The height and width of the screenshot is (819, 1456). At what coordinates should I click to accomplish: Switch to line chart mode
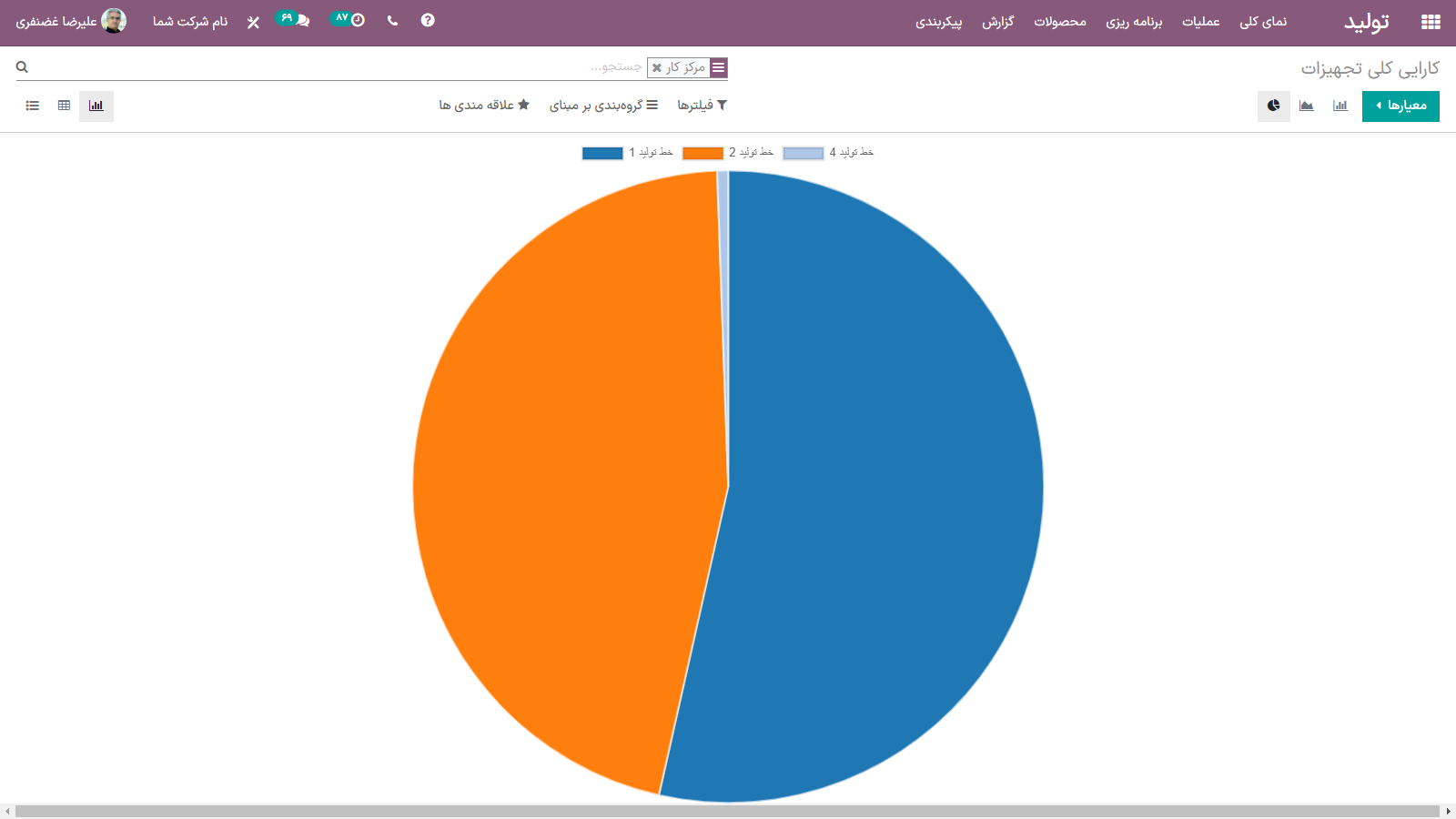pos(1306,106)
